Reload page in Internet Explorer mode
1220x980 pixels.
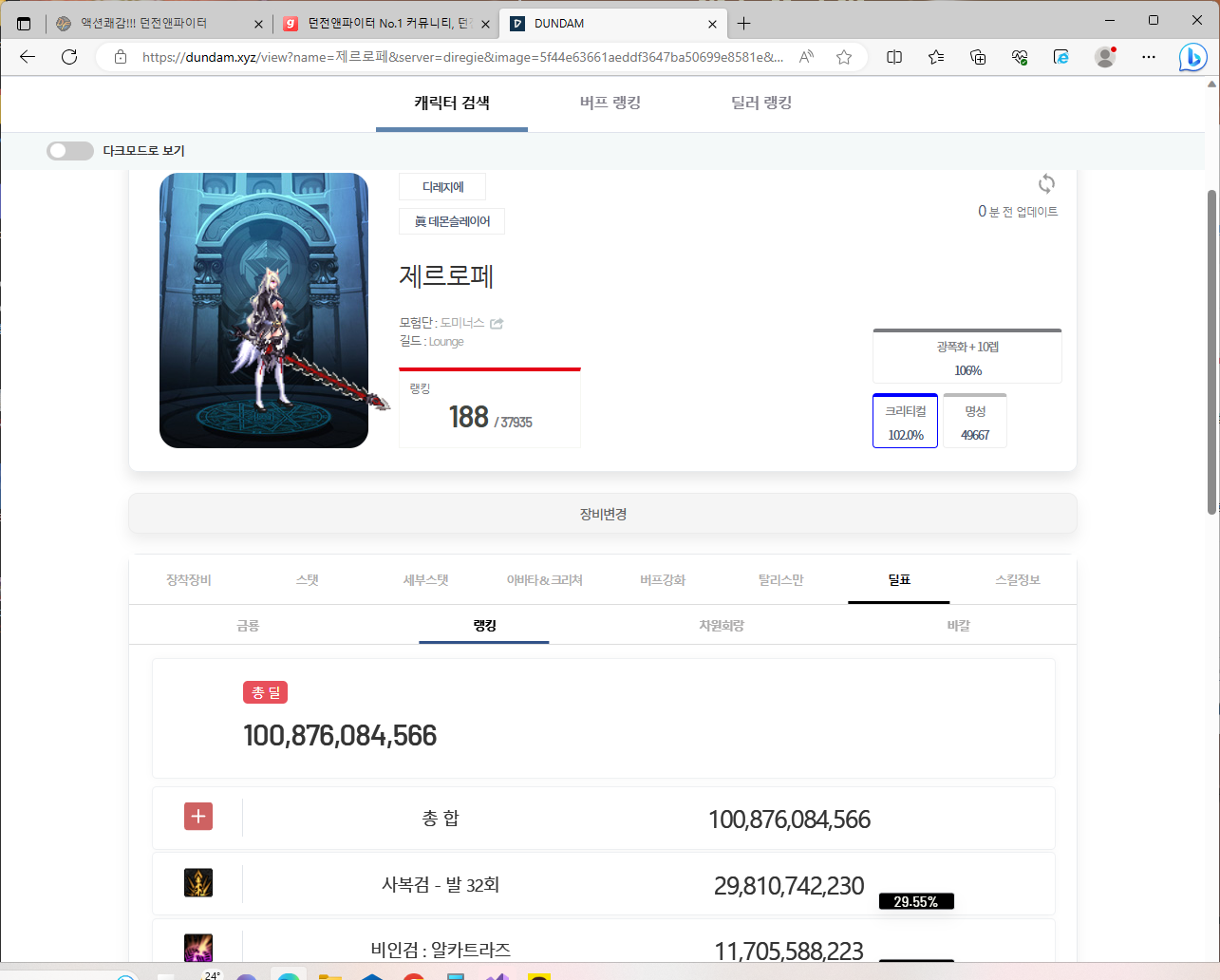1061,57
